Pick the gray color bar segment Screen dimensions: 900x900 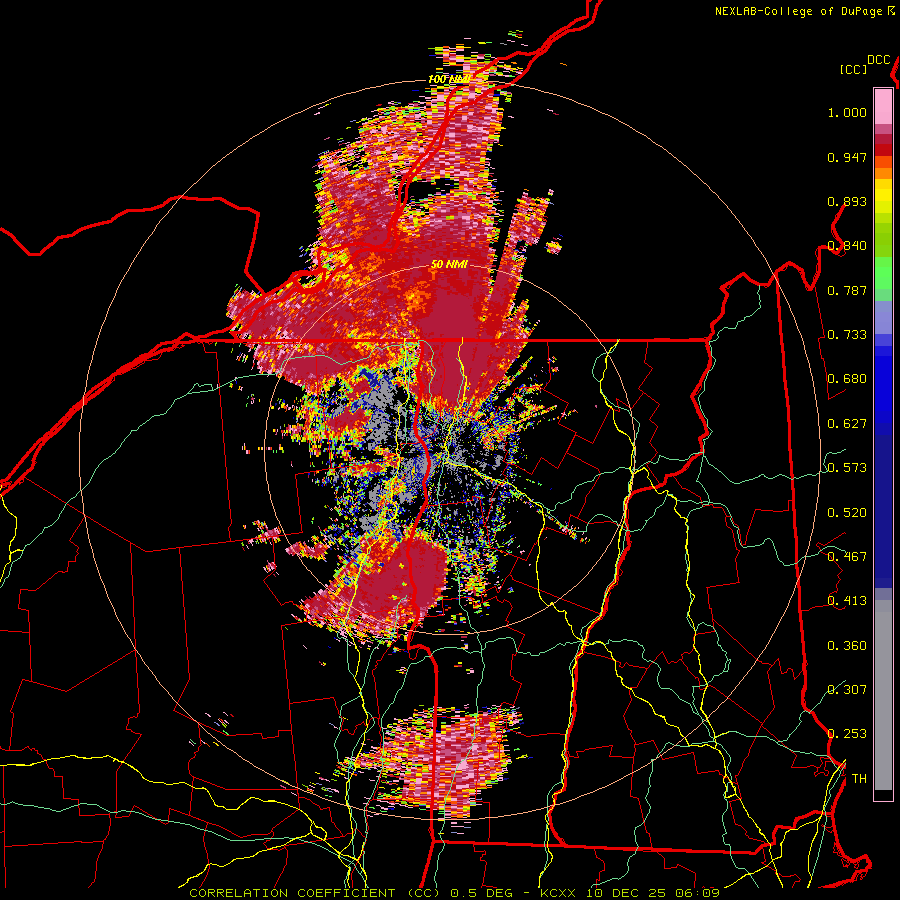click(883, 695)
